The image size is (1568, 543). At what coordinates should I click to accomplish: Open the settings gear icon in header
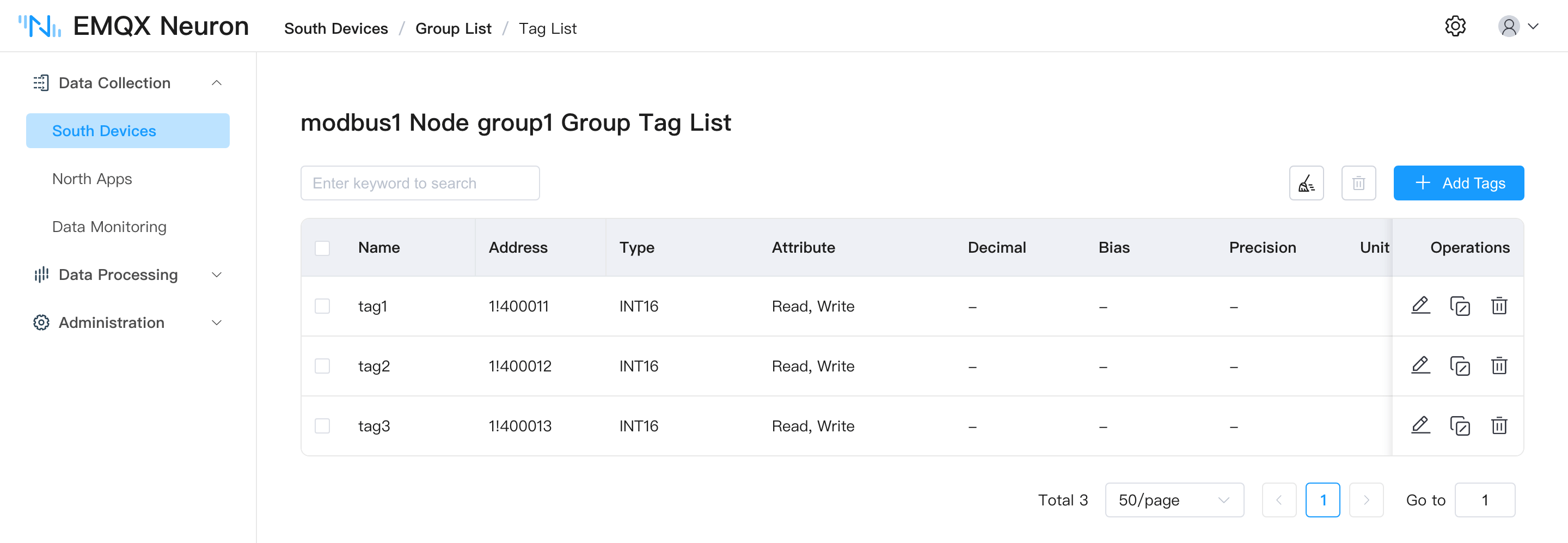1455,26
